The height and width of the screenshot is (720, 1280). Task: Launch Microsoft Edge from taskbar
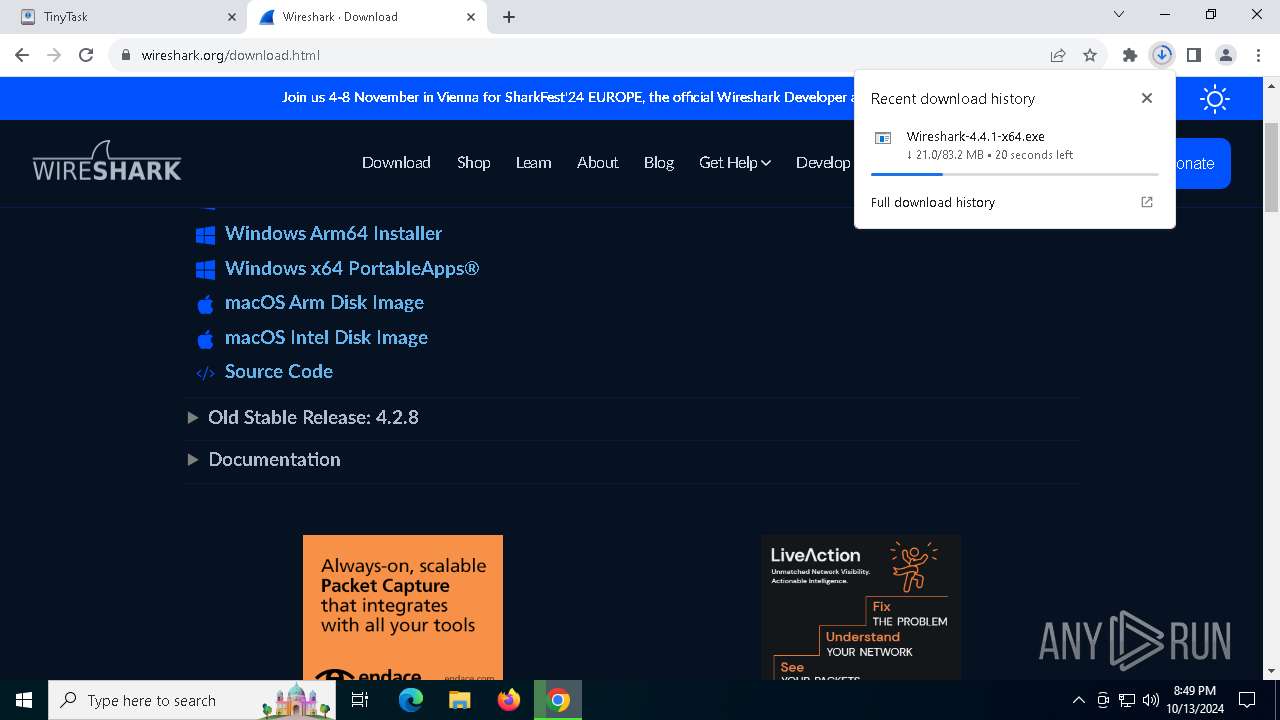pyautogui.click(x=411, y=700)
